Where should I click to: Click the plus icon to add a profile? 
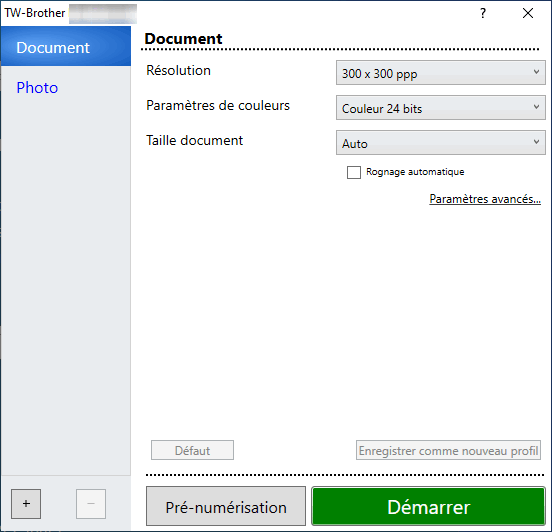(26, 503)
